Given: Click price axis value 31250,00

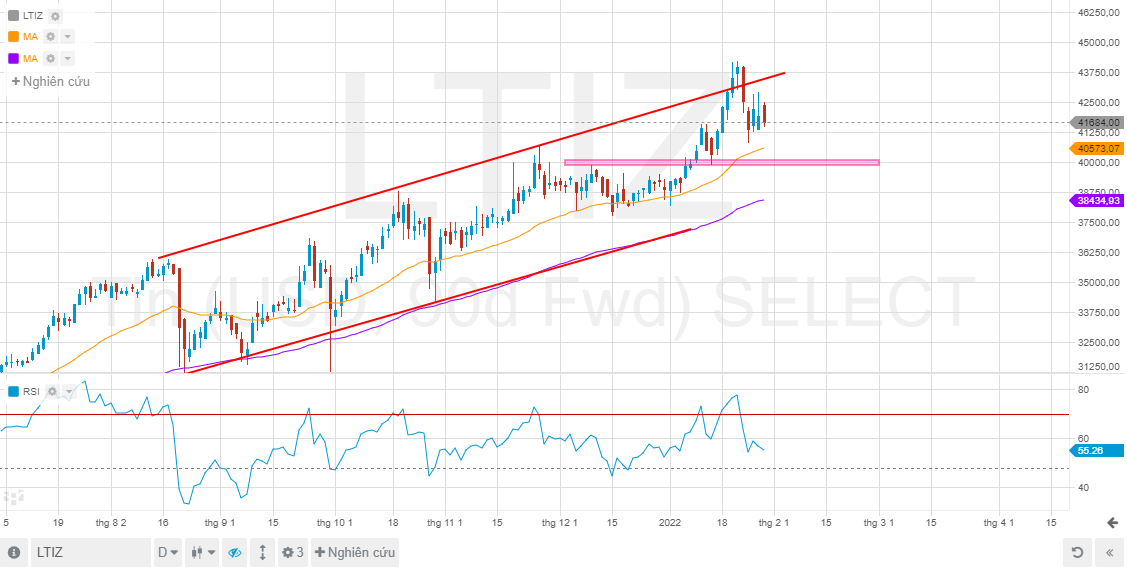Looking at the screenshot, I should tap(1100, 367).
